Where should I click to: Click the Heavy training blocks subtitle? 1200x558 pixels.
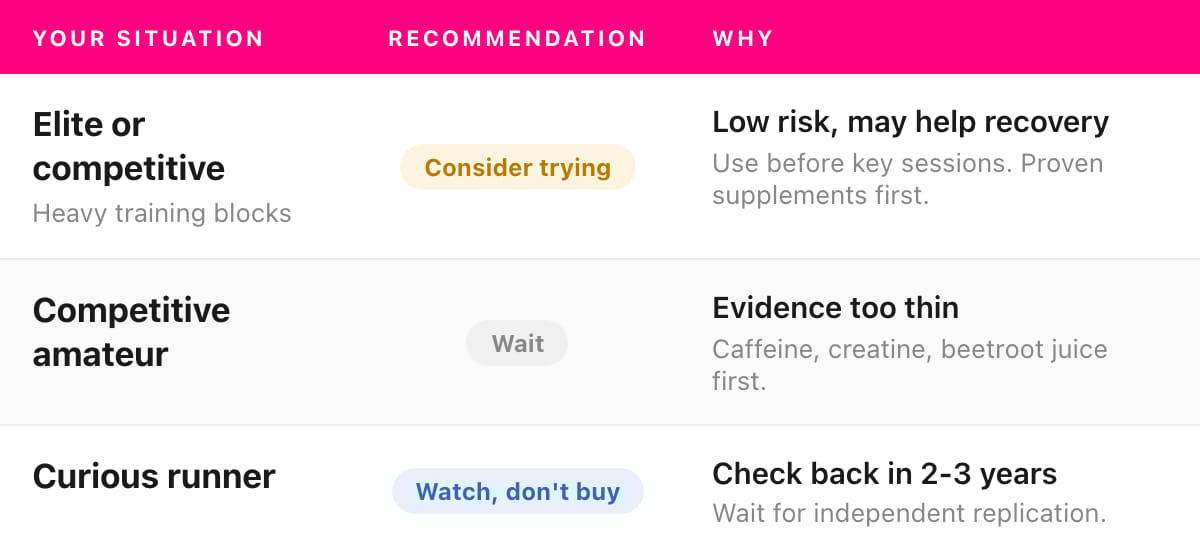pos(162,213)
